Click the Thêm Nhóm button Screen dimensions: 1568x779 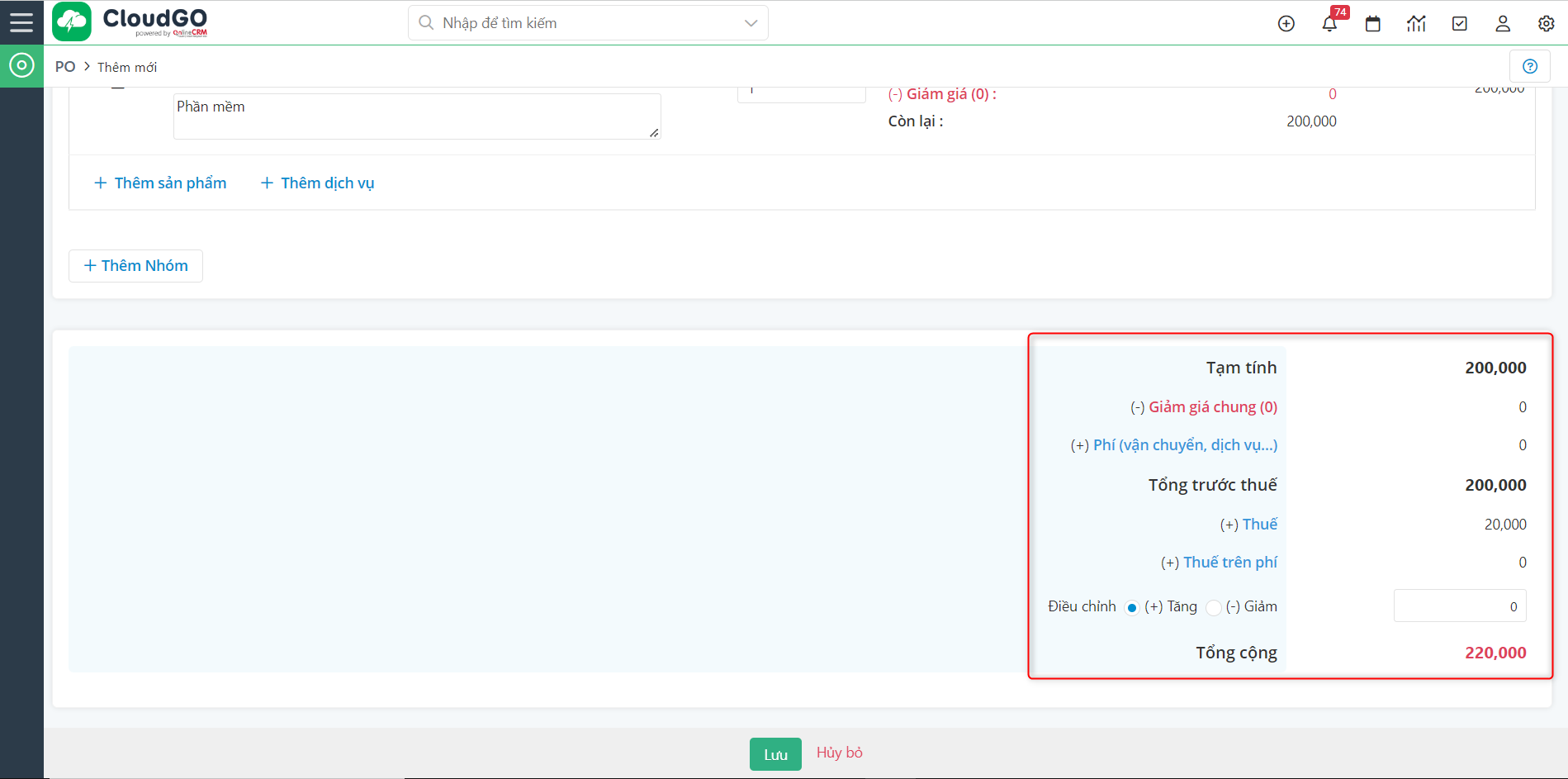[135, 266]
